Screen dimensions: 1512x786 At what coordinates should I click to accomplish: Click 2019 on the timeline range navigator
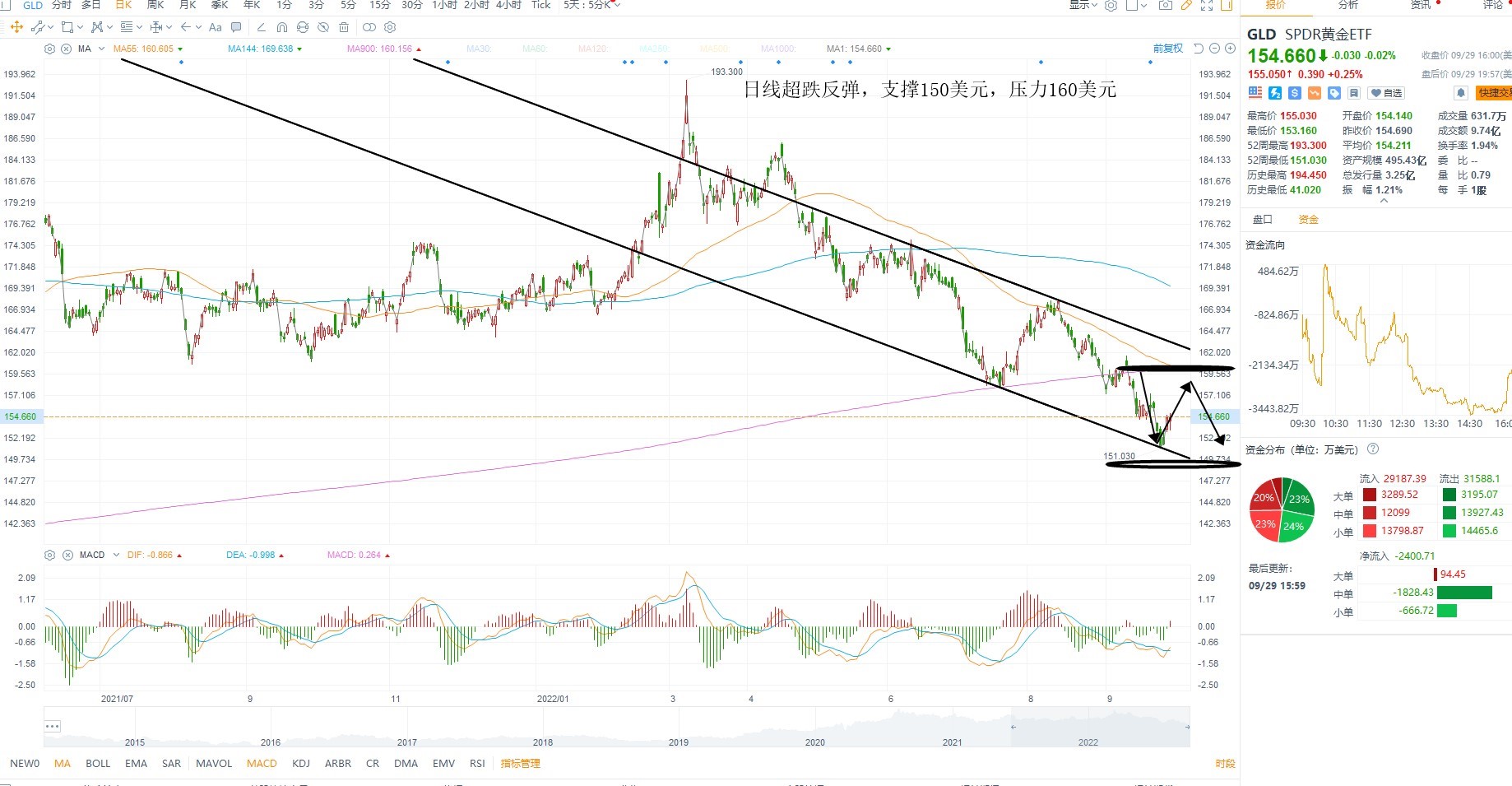click(x=679, y=742)
